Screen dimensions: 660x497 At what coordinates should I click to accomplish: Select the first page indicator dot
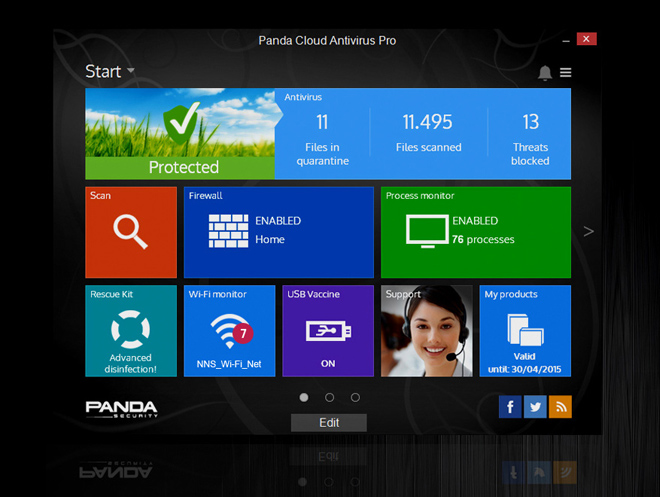click(x=304, y=397)
